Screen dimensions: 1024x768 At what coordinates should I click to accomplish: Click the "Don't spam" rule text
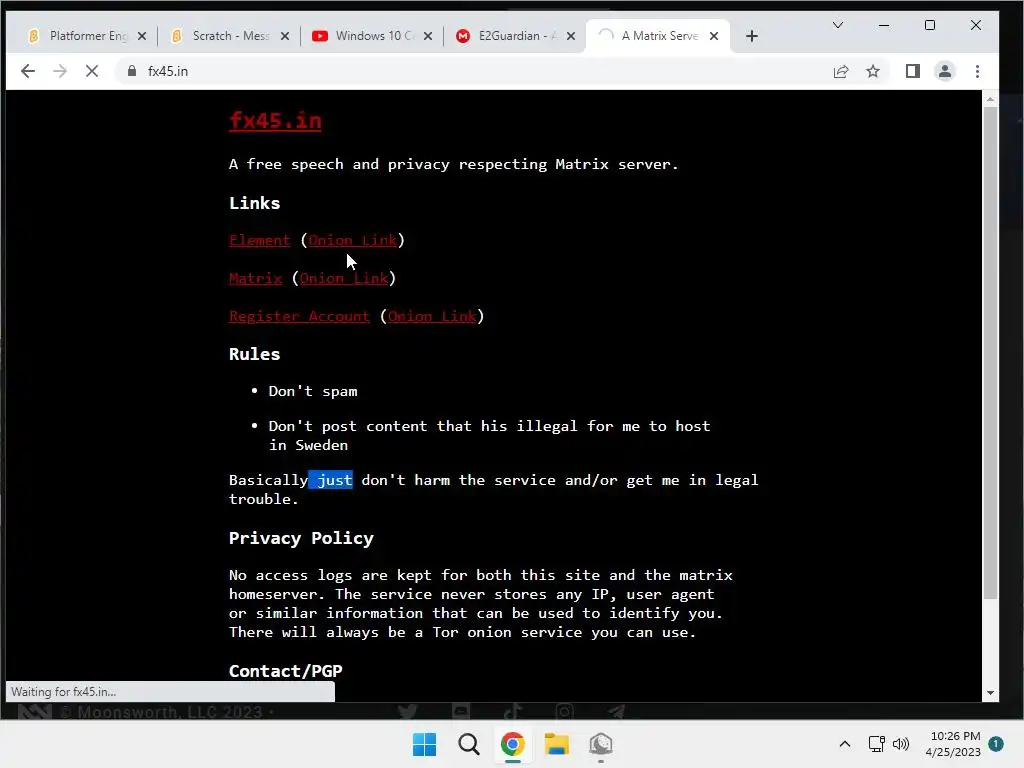[x=313, y=391]
